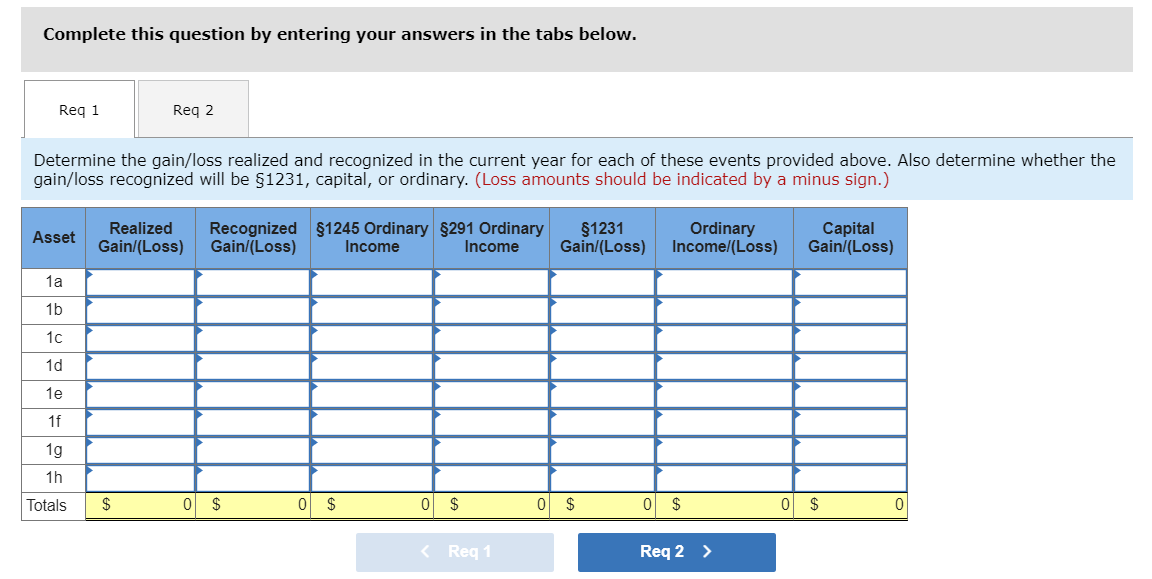The image size is (1152, 579).
Task: Click asset 1c §1231 Gain/(Loss) cell
Action: 602,337
